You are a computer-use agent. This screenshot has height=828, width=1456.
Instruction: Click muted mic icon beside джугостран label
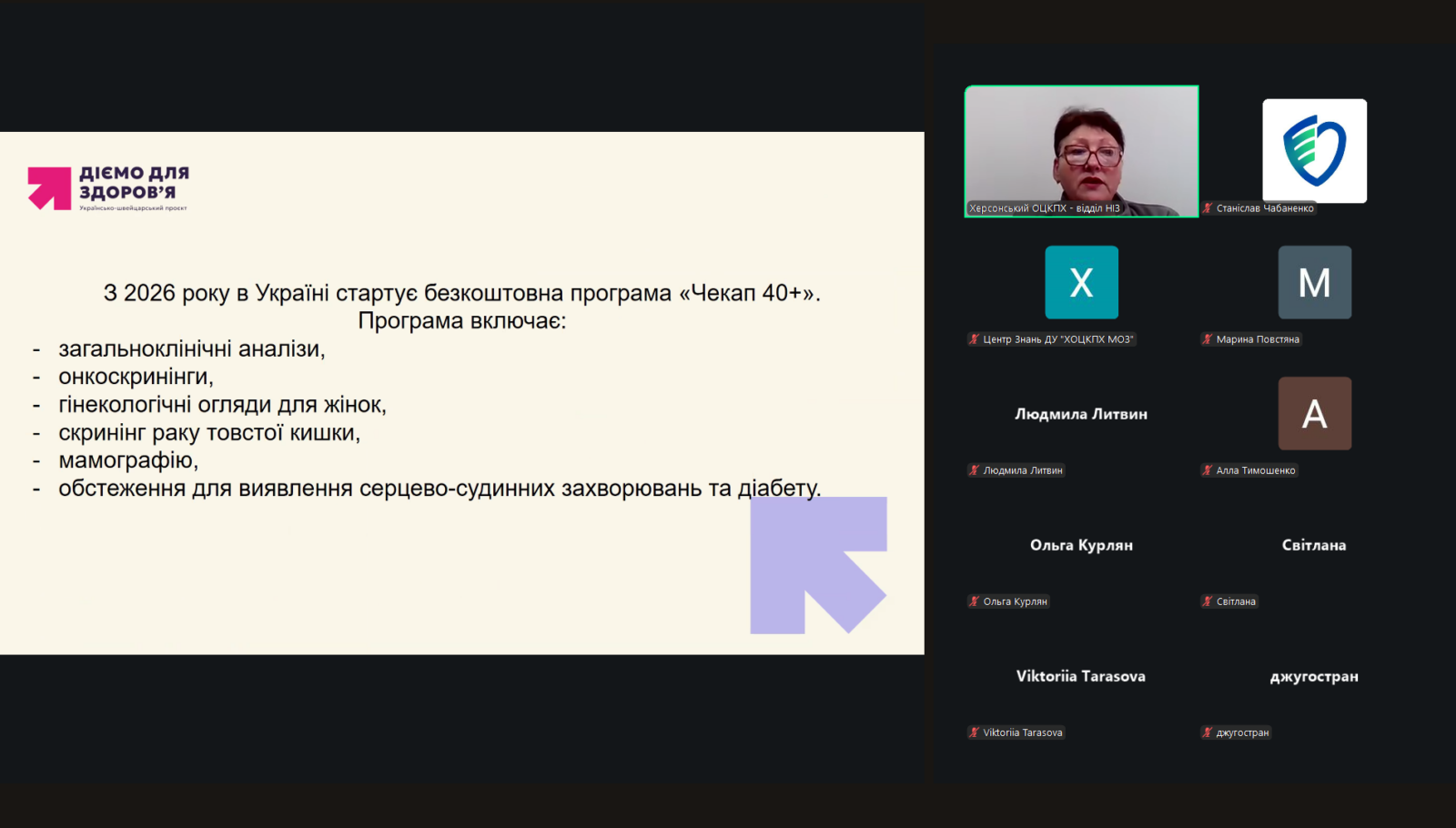1208,732
